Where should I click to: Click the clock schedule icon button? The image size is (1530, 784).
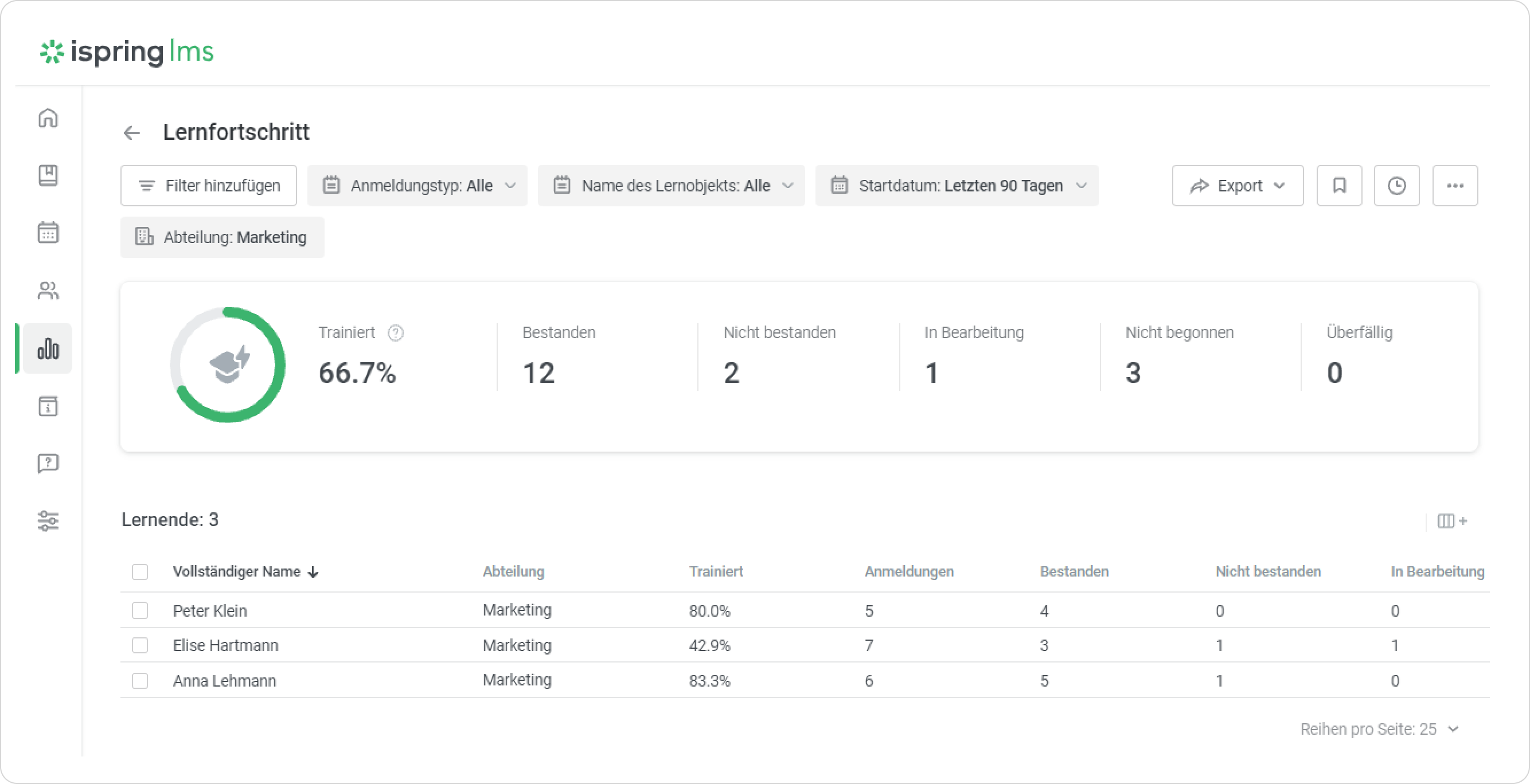(1396, 186)
